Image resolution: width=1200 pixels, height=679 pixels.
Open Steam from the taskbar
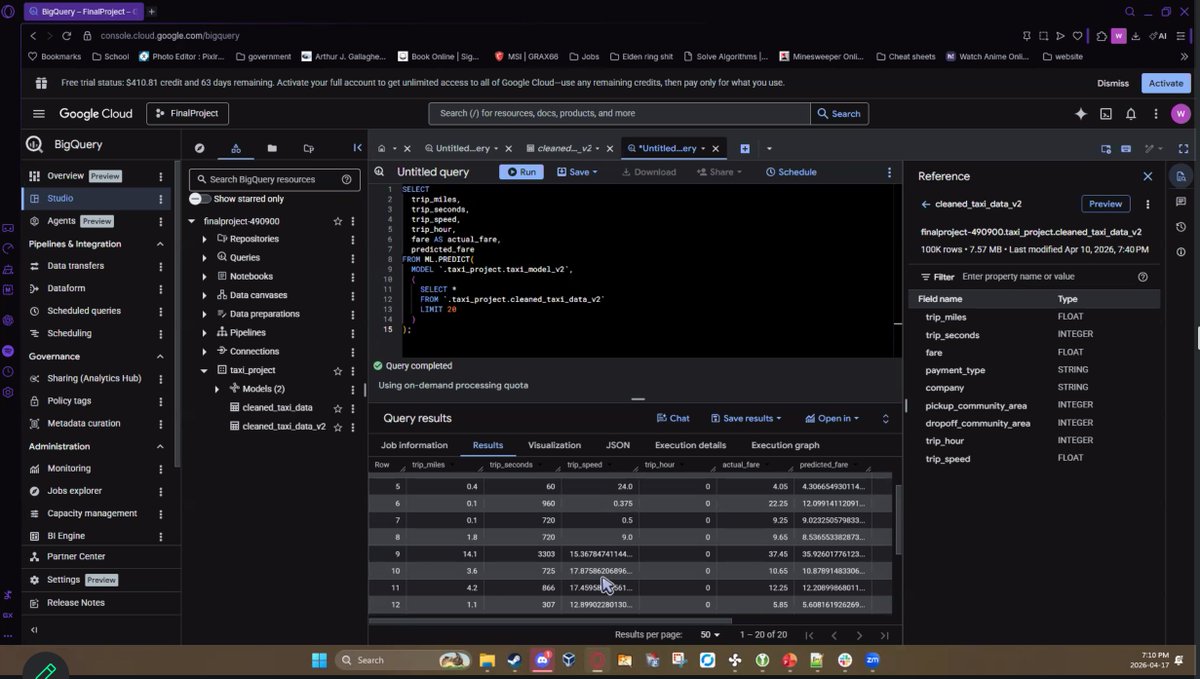point(514,660)
